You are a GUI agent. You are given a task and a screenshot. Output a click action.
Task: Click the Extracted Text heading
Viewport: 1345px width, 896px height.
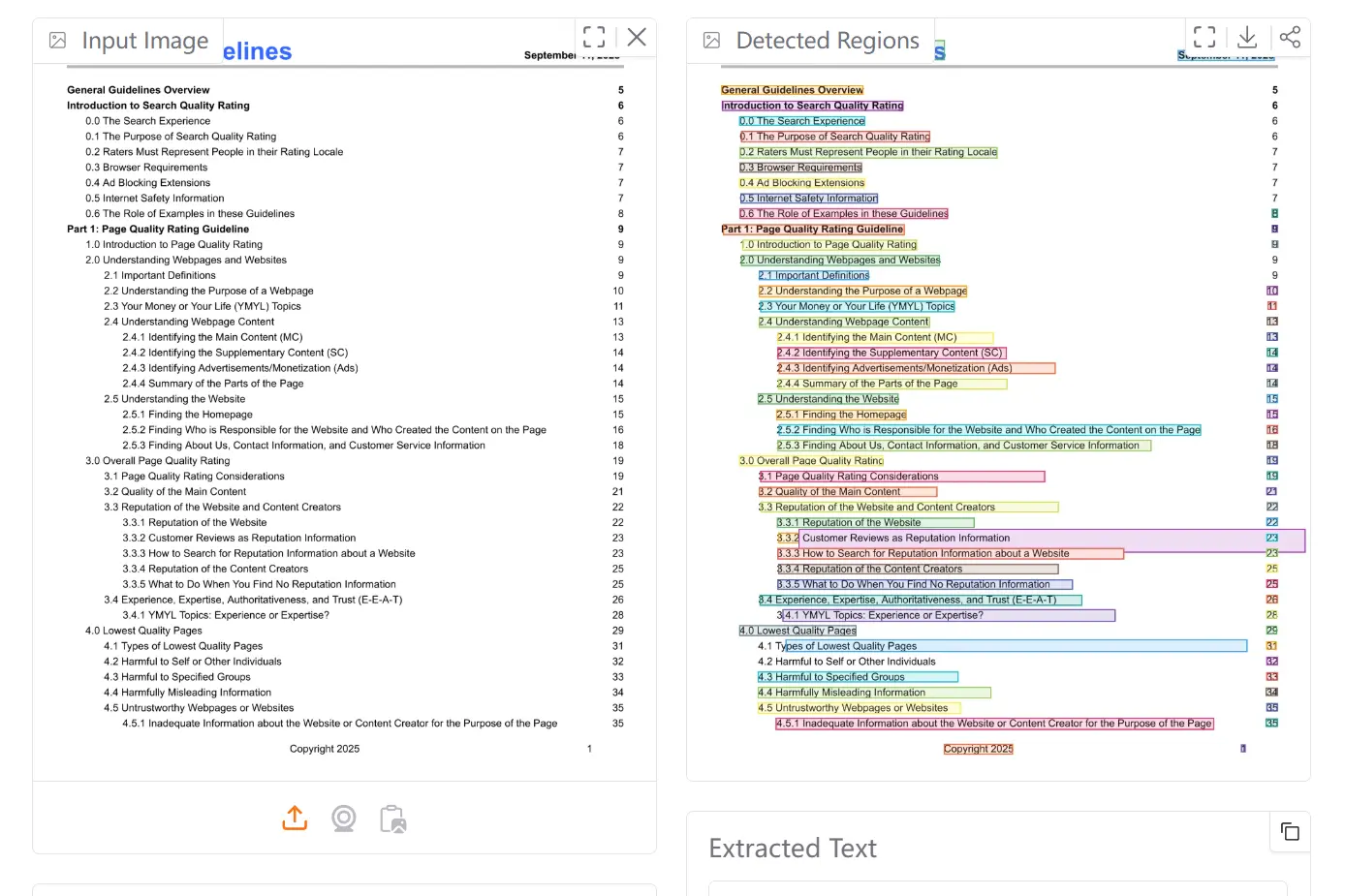point(793,849)
